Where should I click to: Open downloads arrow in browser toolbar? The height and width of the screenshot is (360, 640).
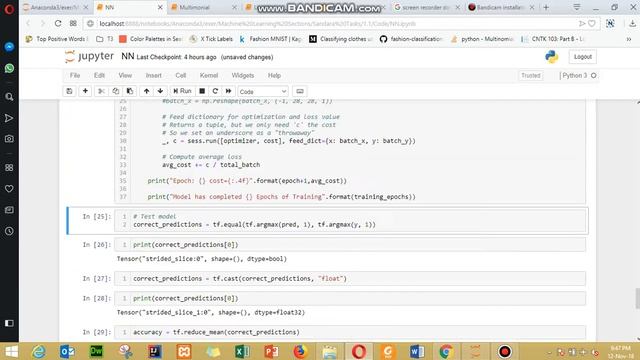632,24
